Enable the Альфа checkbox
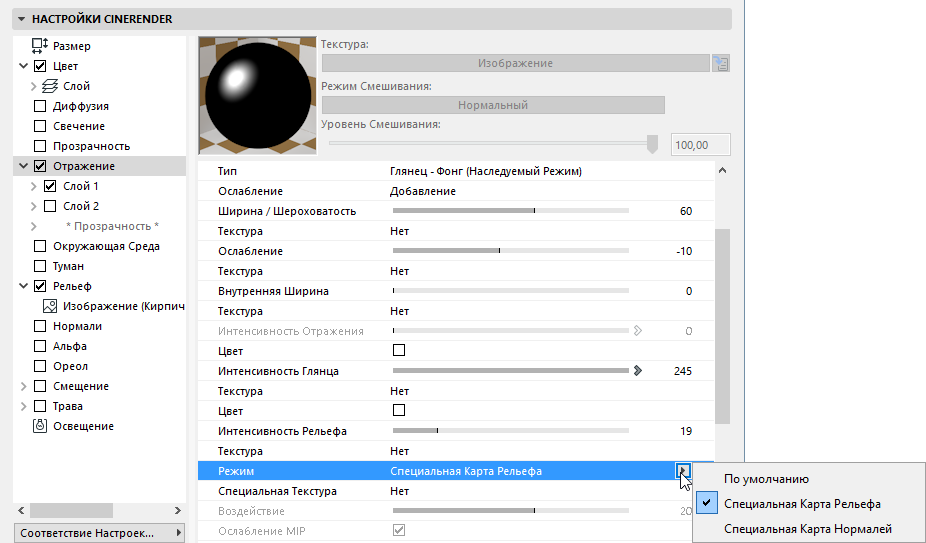The width and height of the screenshot is (926, 543). [x=40, y=346]
